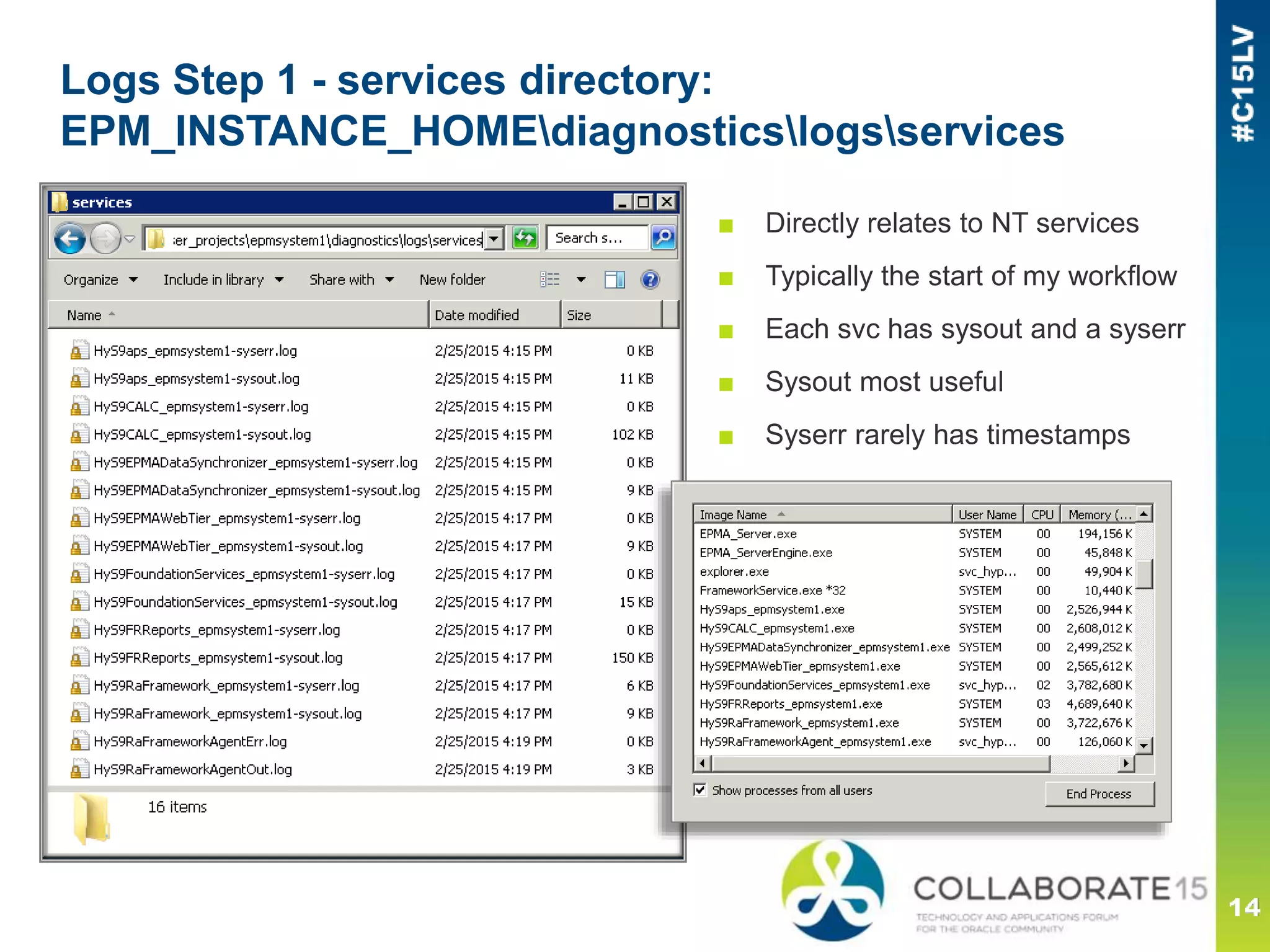
Task: Click the green Refresh button
Action: 525,238
